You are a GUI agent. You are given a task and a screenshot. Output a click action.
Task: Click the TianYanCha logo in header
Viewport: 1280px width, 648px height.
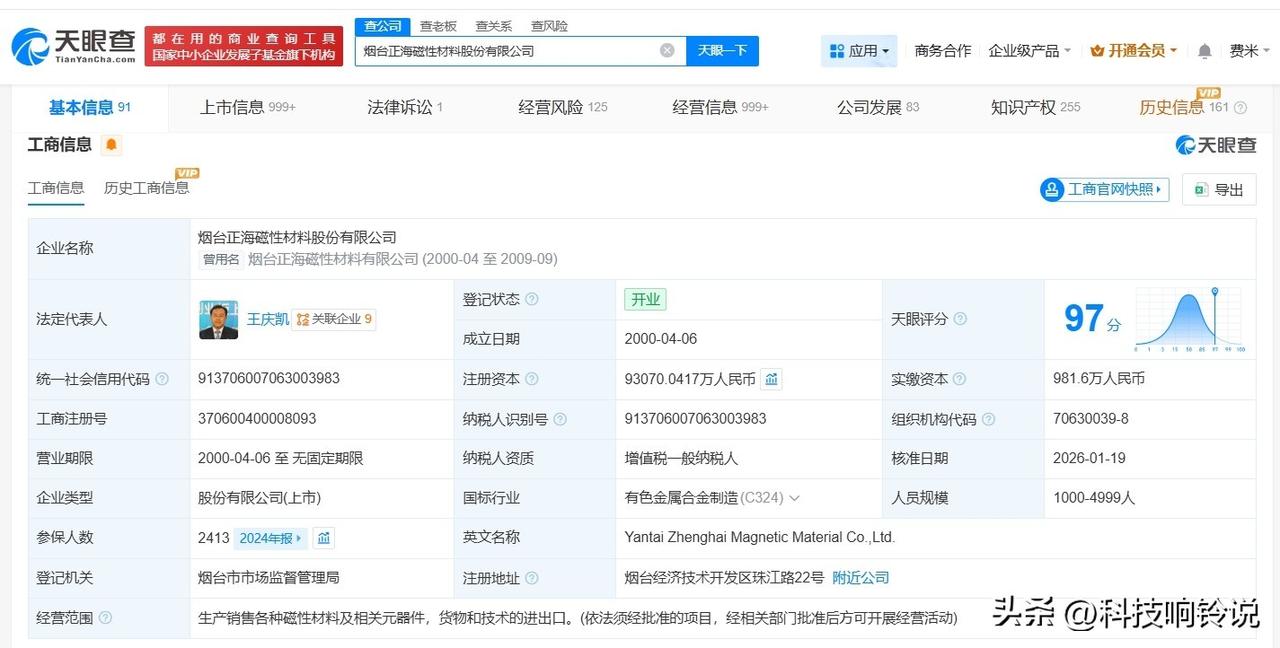(x=74, y=47)
